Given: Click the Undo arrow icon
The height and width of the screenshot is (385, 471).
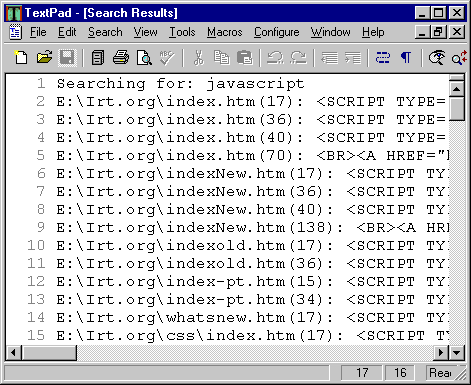Looking at the screenshot, I should pos(275,58).
